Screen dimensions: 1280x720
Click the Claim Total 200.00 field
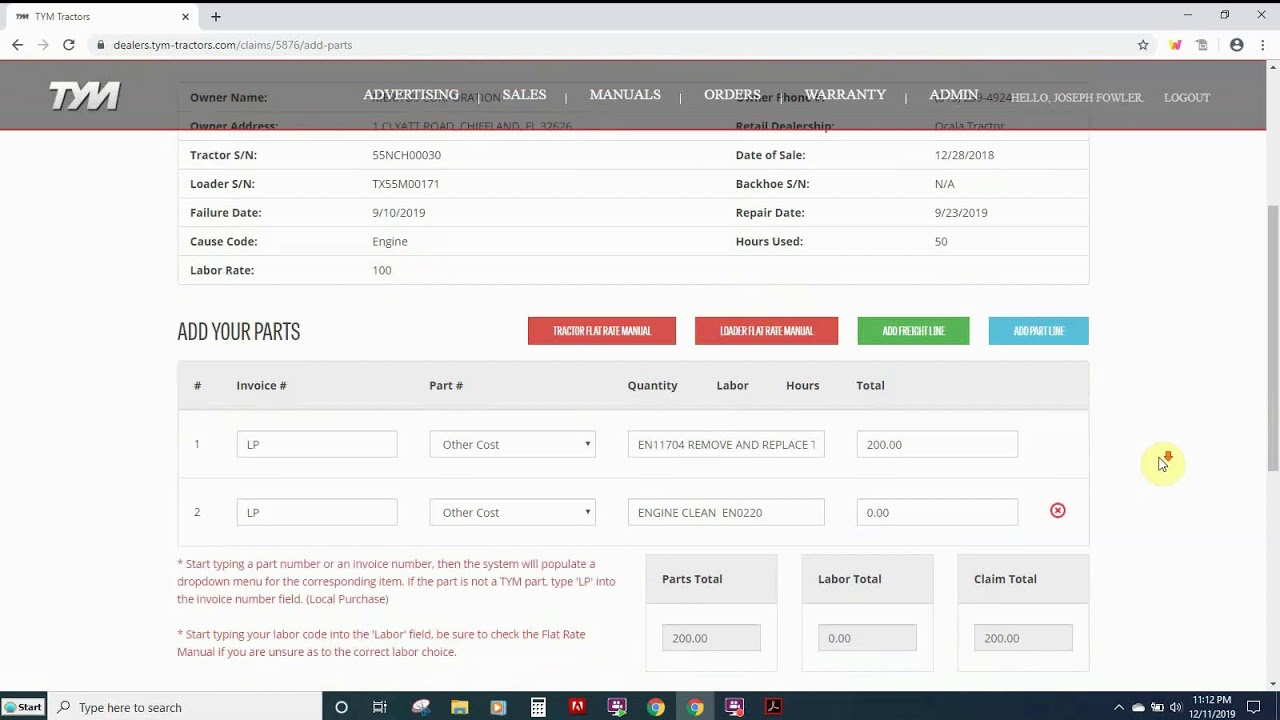pyautogui.click(x=1023, y=638)
